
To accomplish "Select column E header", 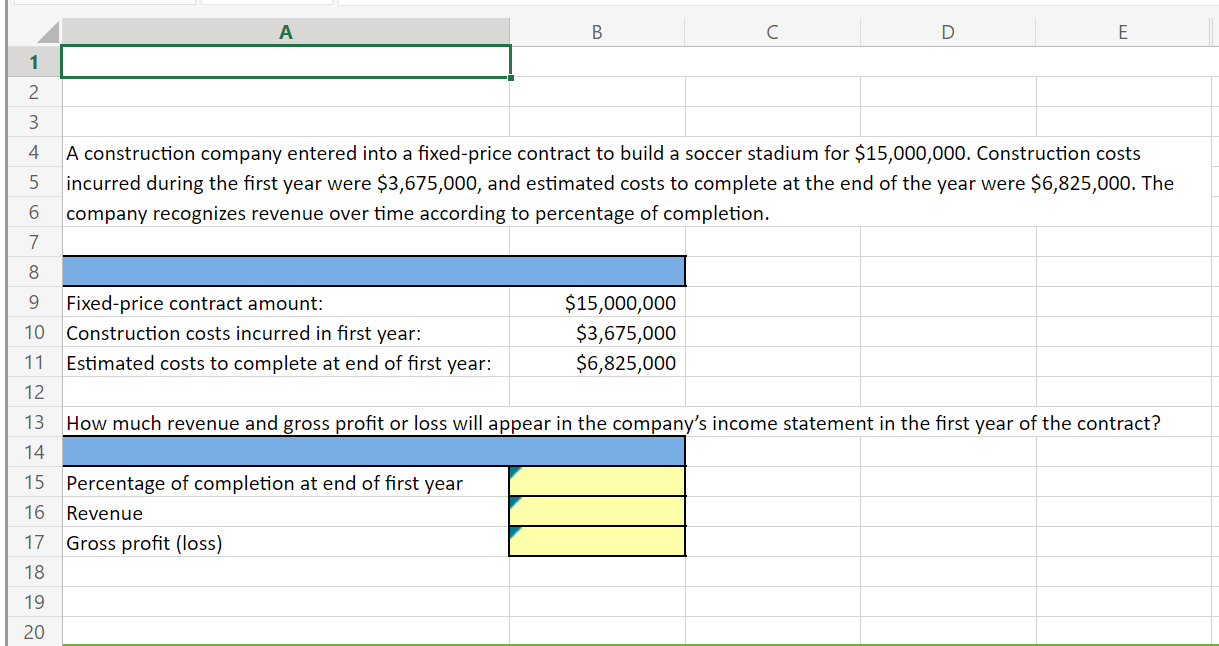I will pos(1122,32).
